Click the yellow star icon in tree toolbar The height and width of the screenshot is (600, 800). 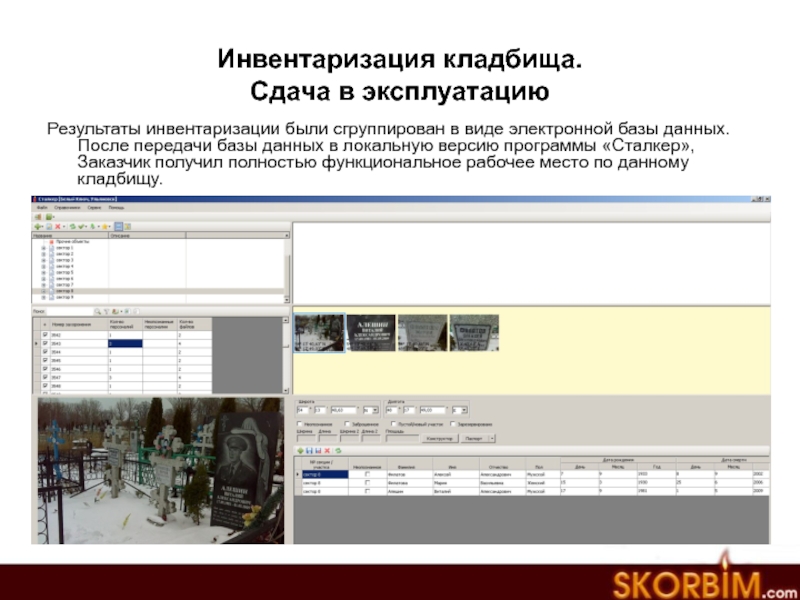(105, 227)
